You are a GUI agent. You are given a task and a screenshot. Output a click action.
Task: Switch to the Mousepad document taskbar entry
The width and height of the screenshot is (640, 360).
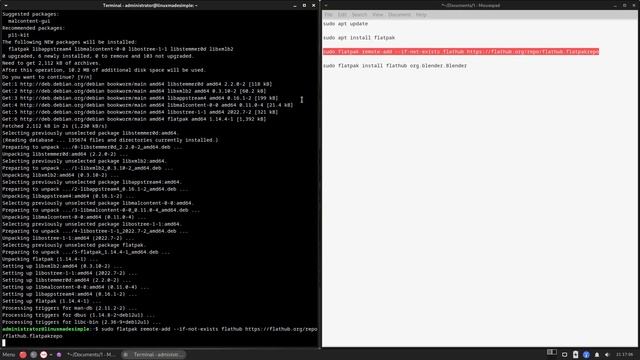click(91, 355)
